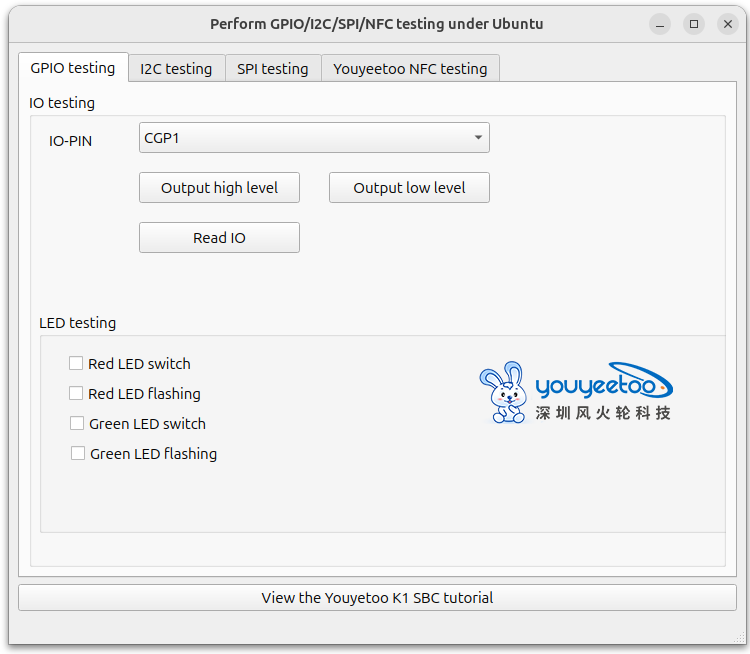Switch to the GPIO testing tab
Image resolution: width=750 pixels, height=654 pixels.
coord(73,68)
